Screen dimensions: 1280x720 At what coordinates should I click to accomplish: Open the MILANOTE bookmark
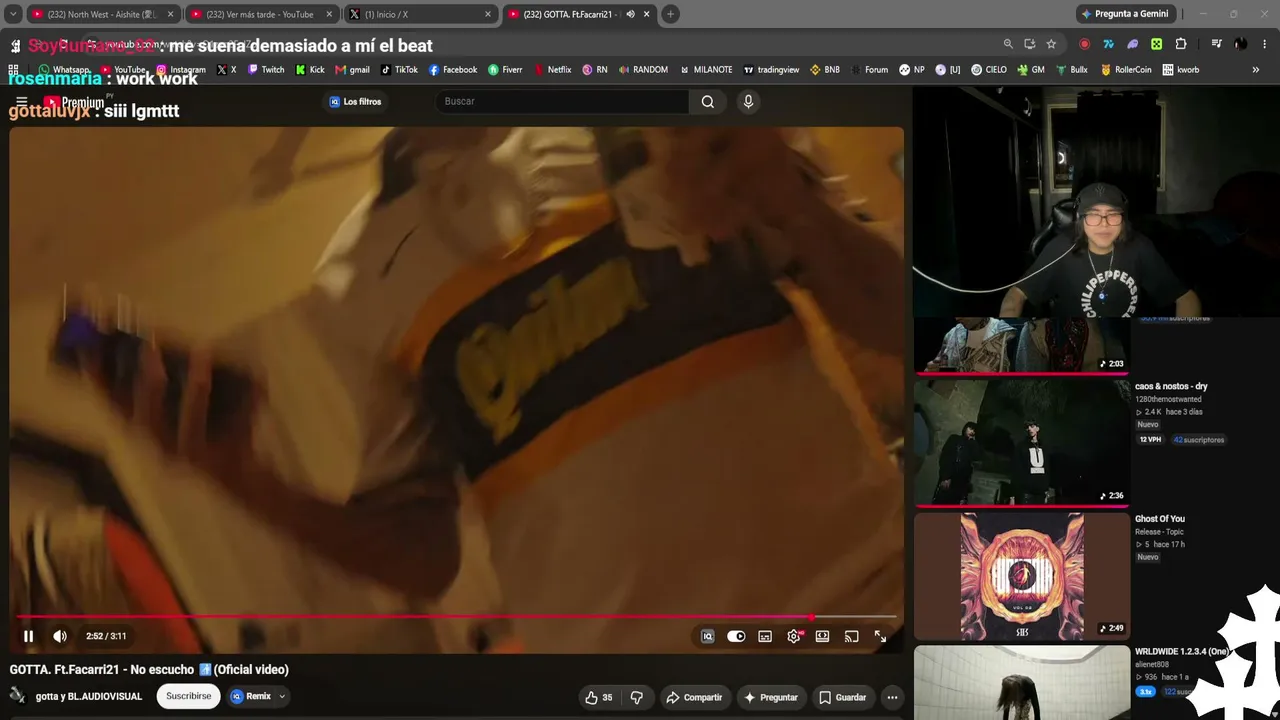[706, 70]
